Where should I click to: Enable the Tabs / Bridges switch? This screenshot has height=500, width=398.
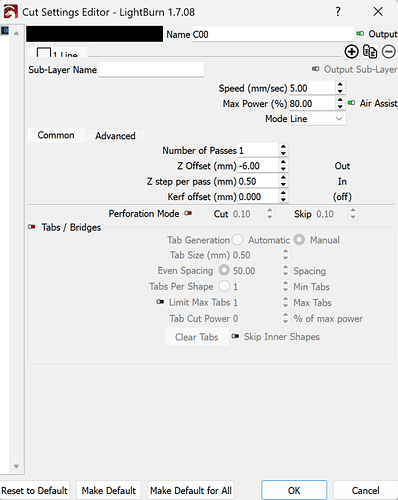(32, 227)
